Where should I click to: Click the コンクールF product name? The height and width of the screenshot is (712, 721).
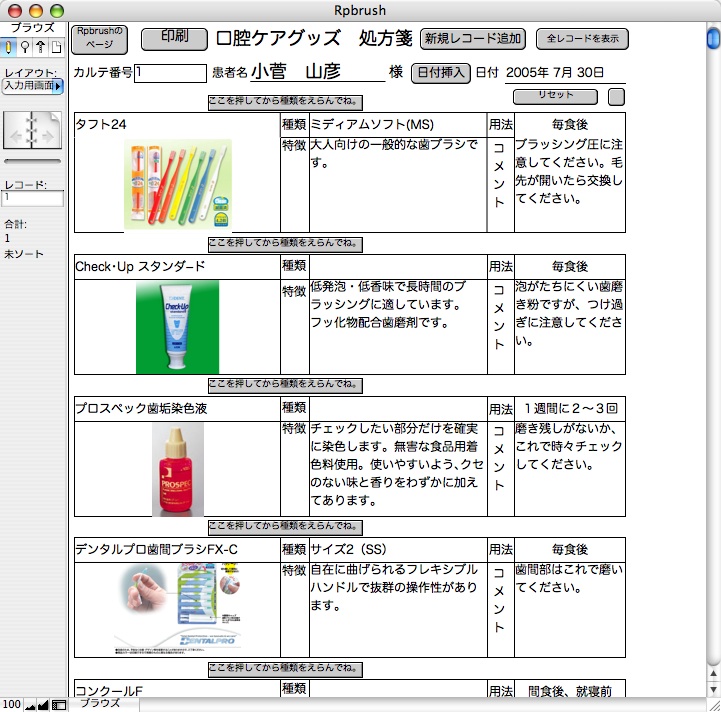tap(109, 690)
